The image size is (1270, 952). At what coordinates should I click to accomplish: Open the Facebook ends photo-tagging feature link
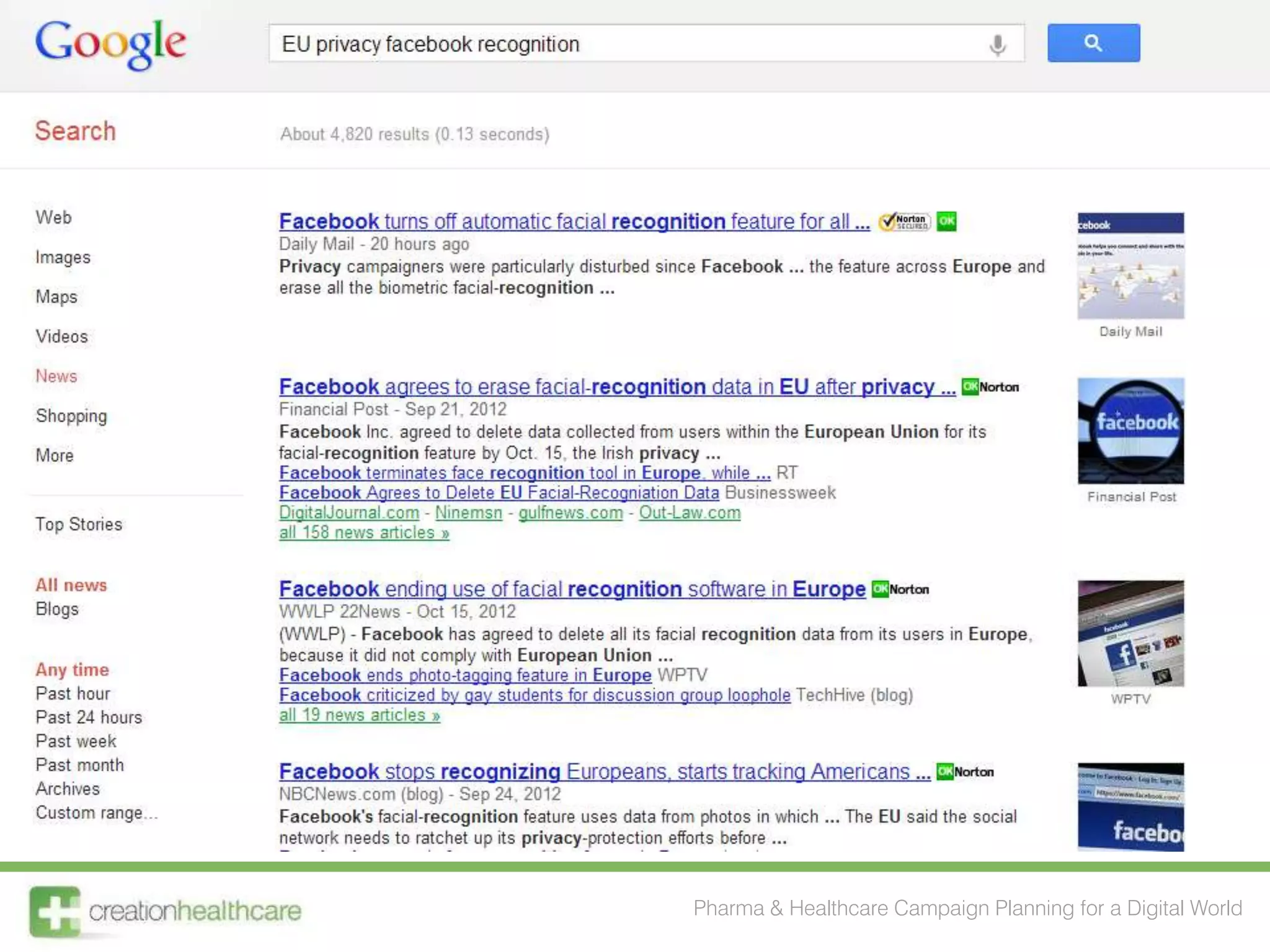pyautogui.click(x=465, y=675)
